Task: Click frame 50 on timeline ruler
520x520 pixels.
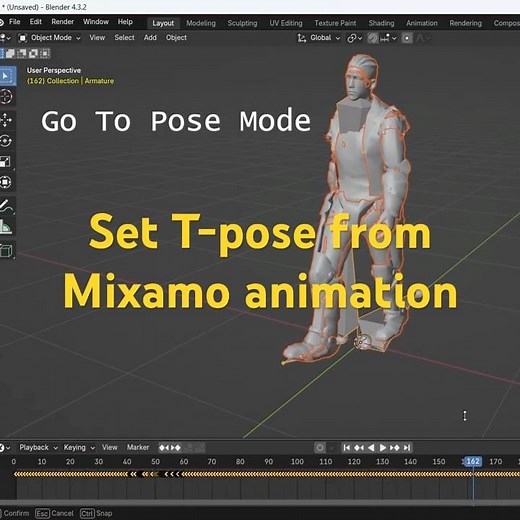Action: point(155,462)
